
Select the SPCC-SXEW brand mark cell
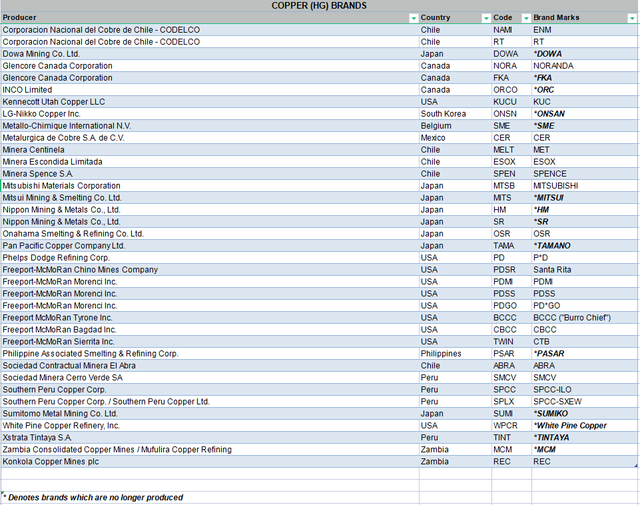[584, 402]
